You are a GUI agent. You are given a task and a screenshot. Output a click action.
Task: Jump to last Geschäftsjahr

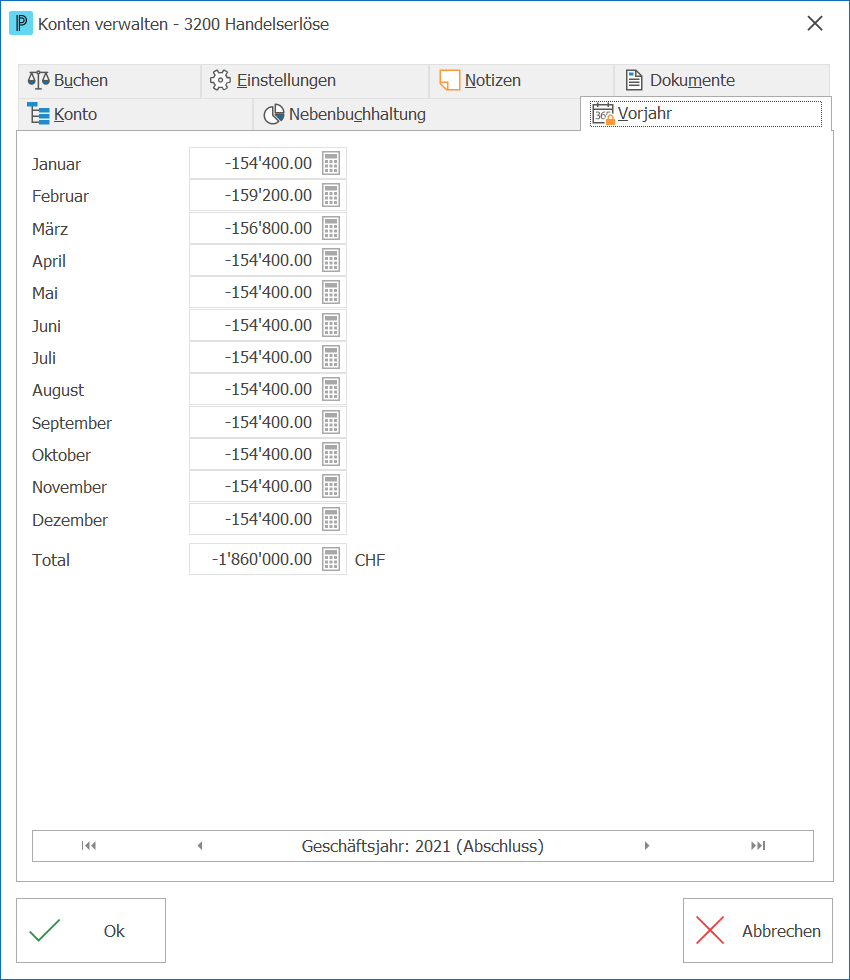coord(758,846)
